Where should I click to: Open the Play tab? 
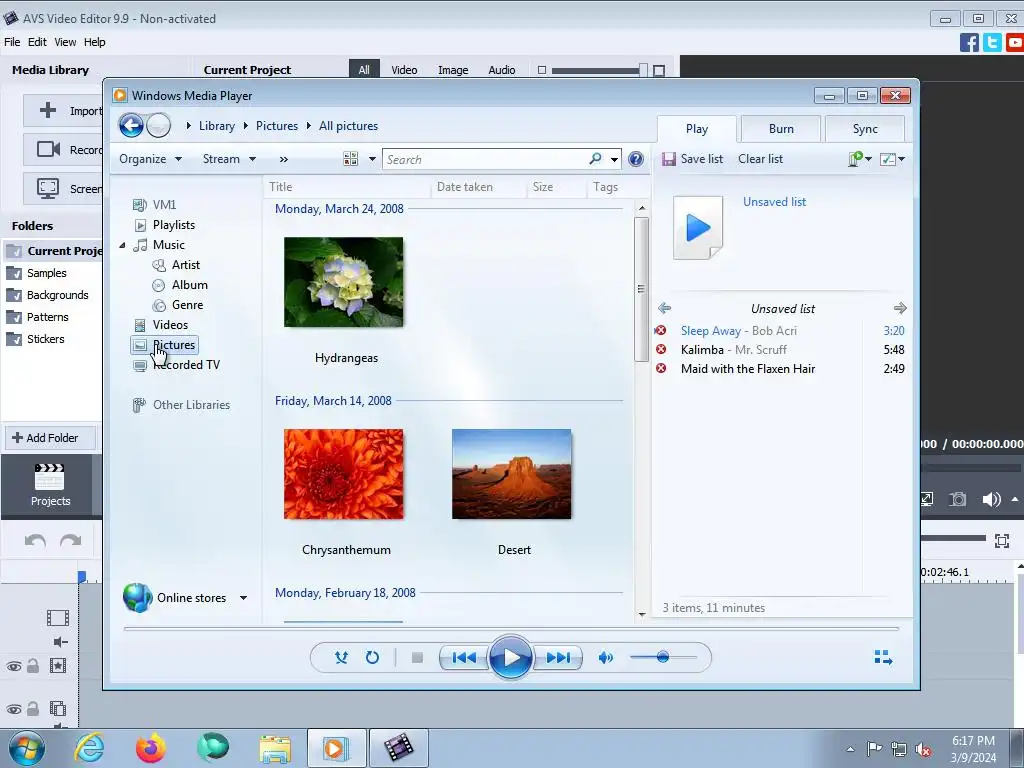[x=697, y=129]
